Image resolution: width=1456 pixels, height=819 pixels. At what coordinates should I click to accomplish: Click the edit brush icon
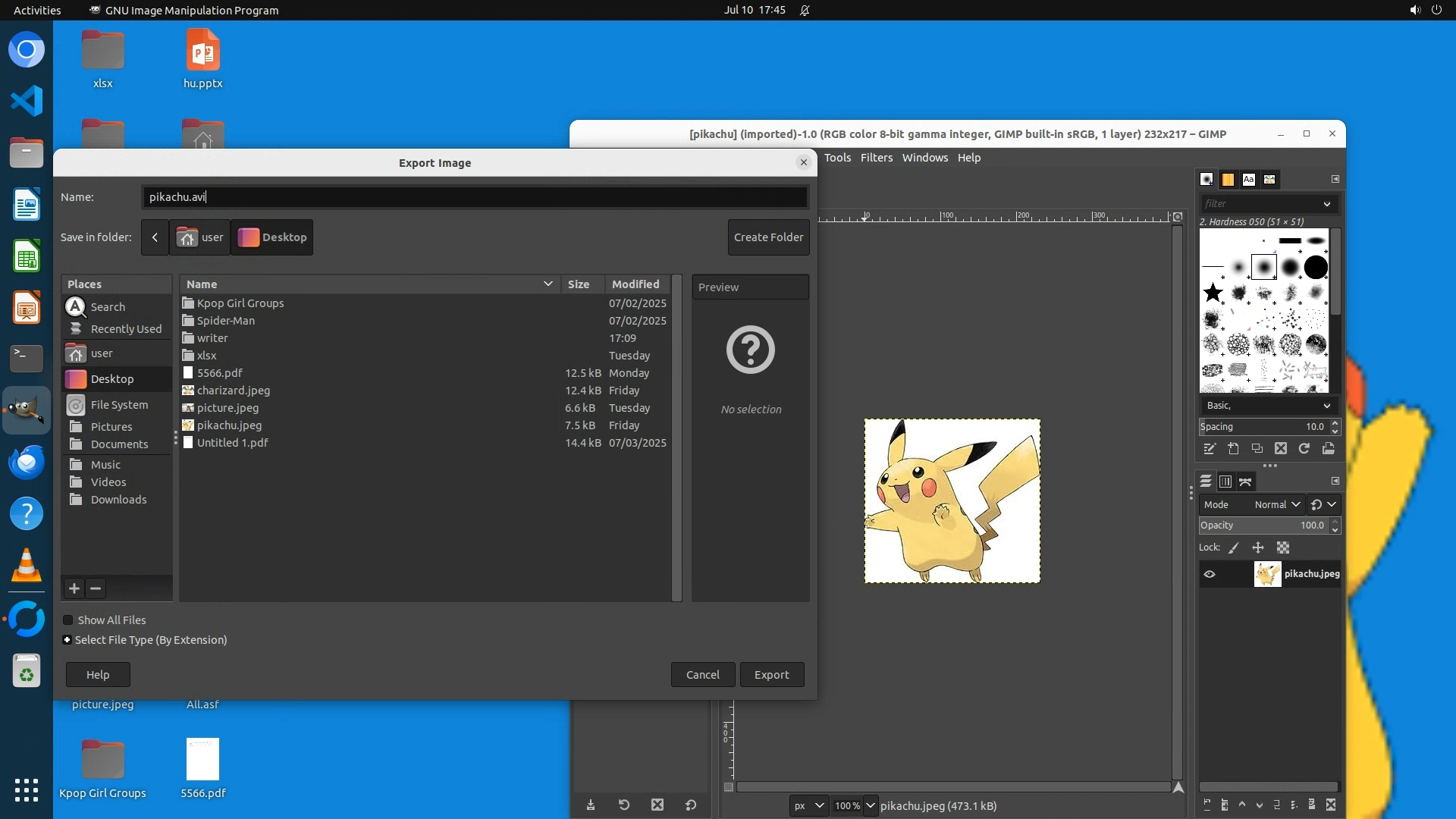(x=1210, y=449)
